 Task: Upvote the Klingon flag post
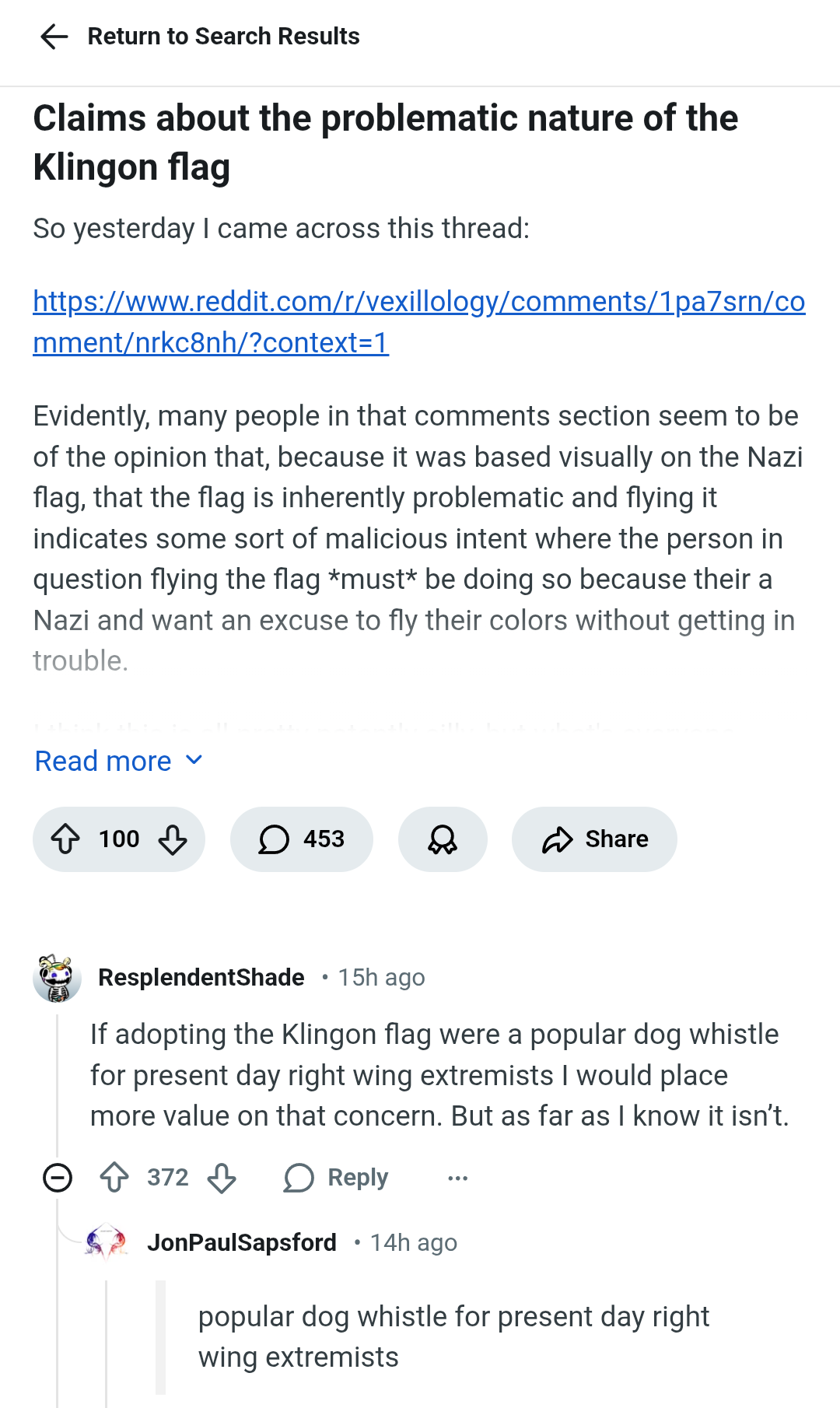(x=65, y=839)
